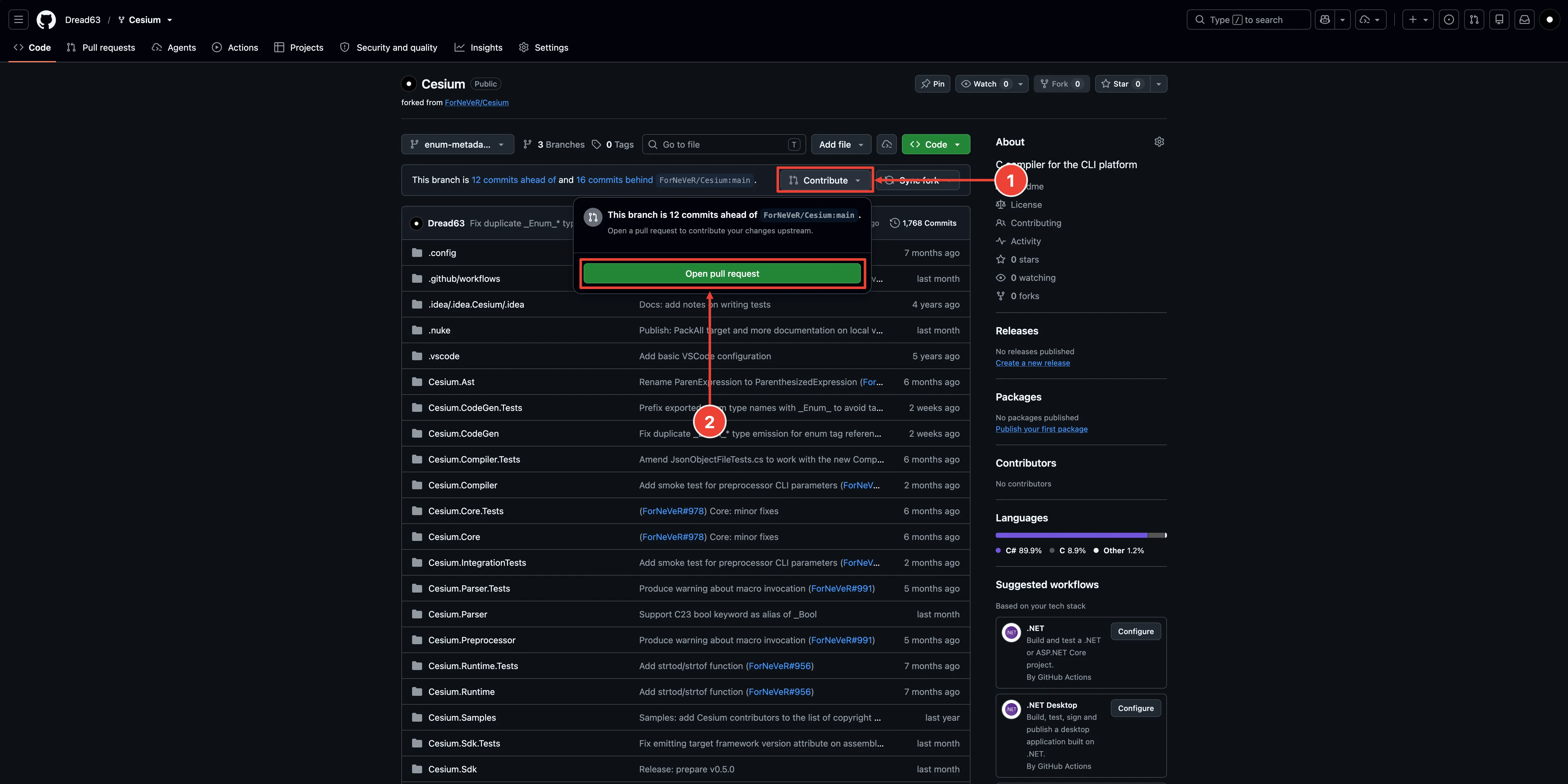Expand the Star lists dropdown arrow
Viewport: 1568px width, 784px height.
tap(1158, 84)
